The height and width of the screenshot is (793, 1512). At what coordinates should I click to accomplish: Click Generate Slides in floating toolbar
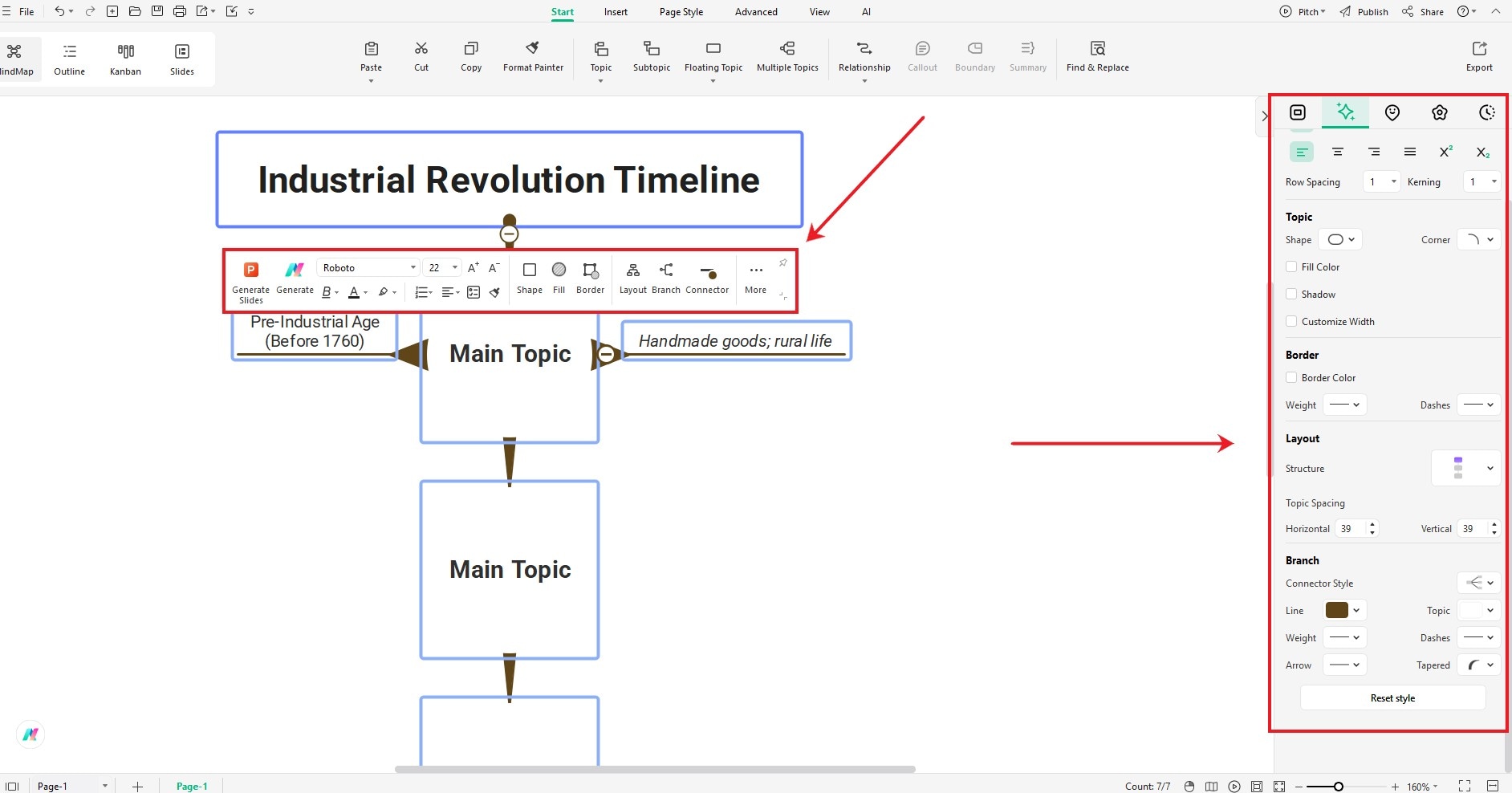pos(251,283)
